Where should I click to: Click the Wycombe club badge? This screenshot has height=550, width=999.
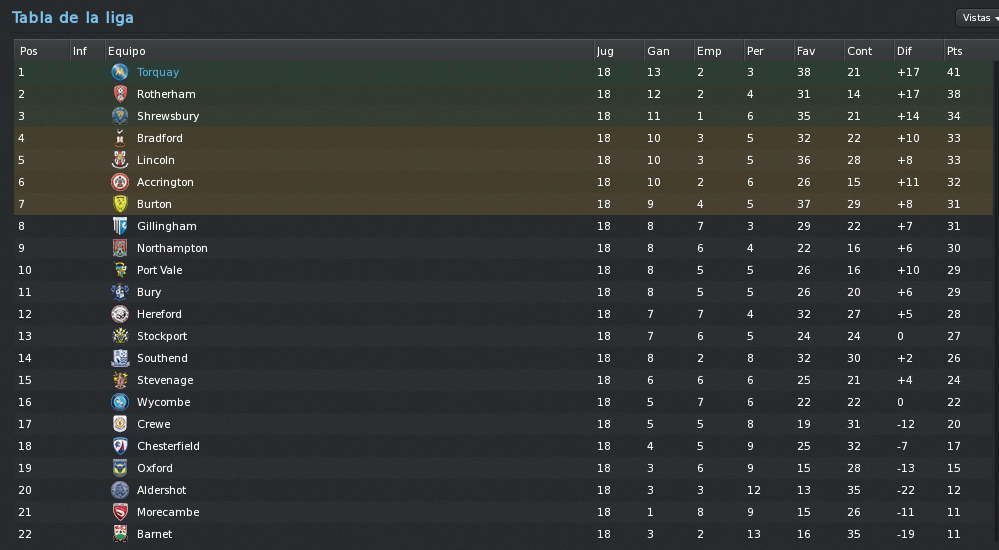(120, 402)
